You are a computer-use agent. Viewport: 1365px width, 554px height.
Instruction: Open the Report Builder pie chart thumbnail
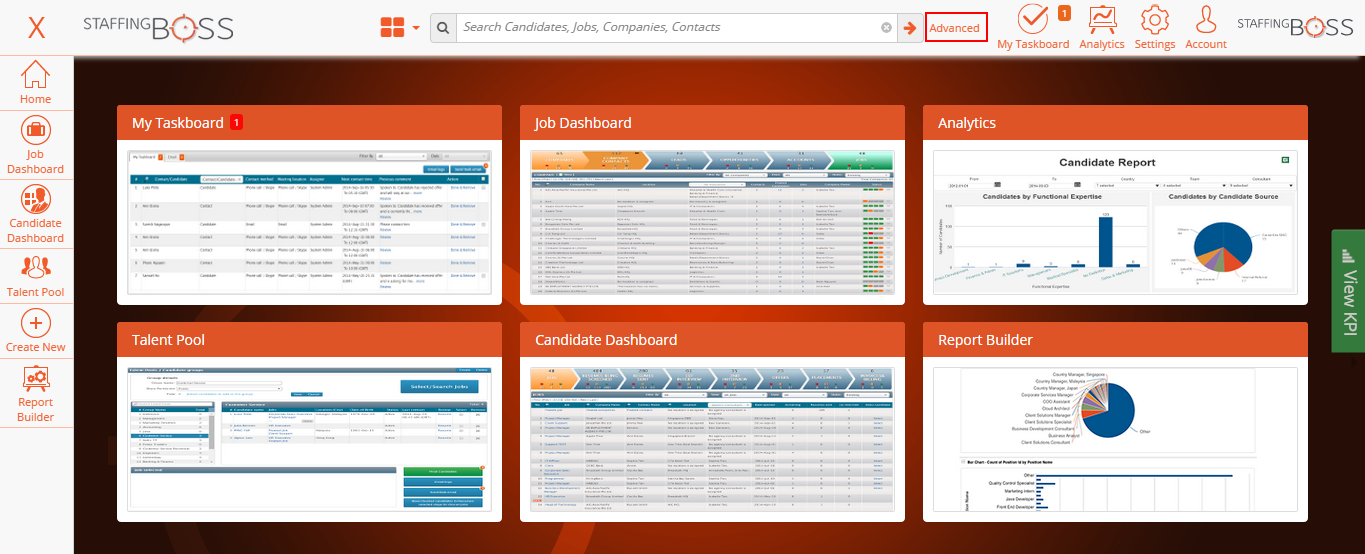[x=1115, y=440]
